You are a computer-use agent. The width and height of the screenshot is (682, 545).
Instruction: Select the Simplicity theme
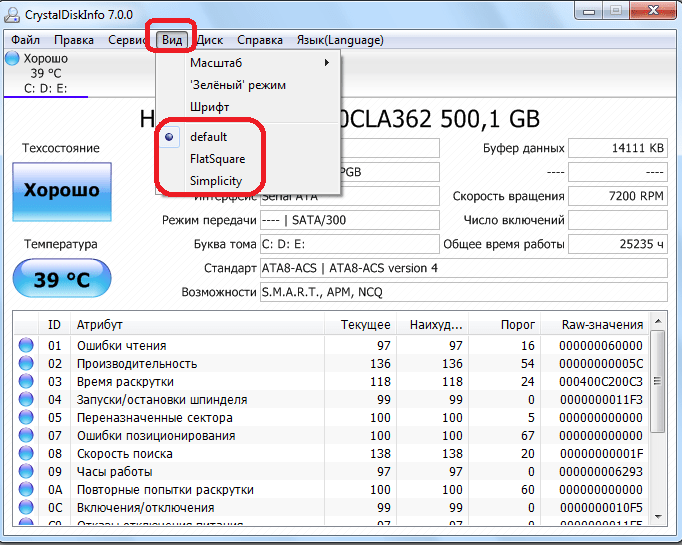coord(248,181)
